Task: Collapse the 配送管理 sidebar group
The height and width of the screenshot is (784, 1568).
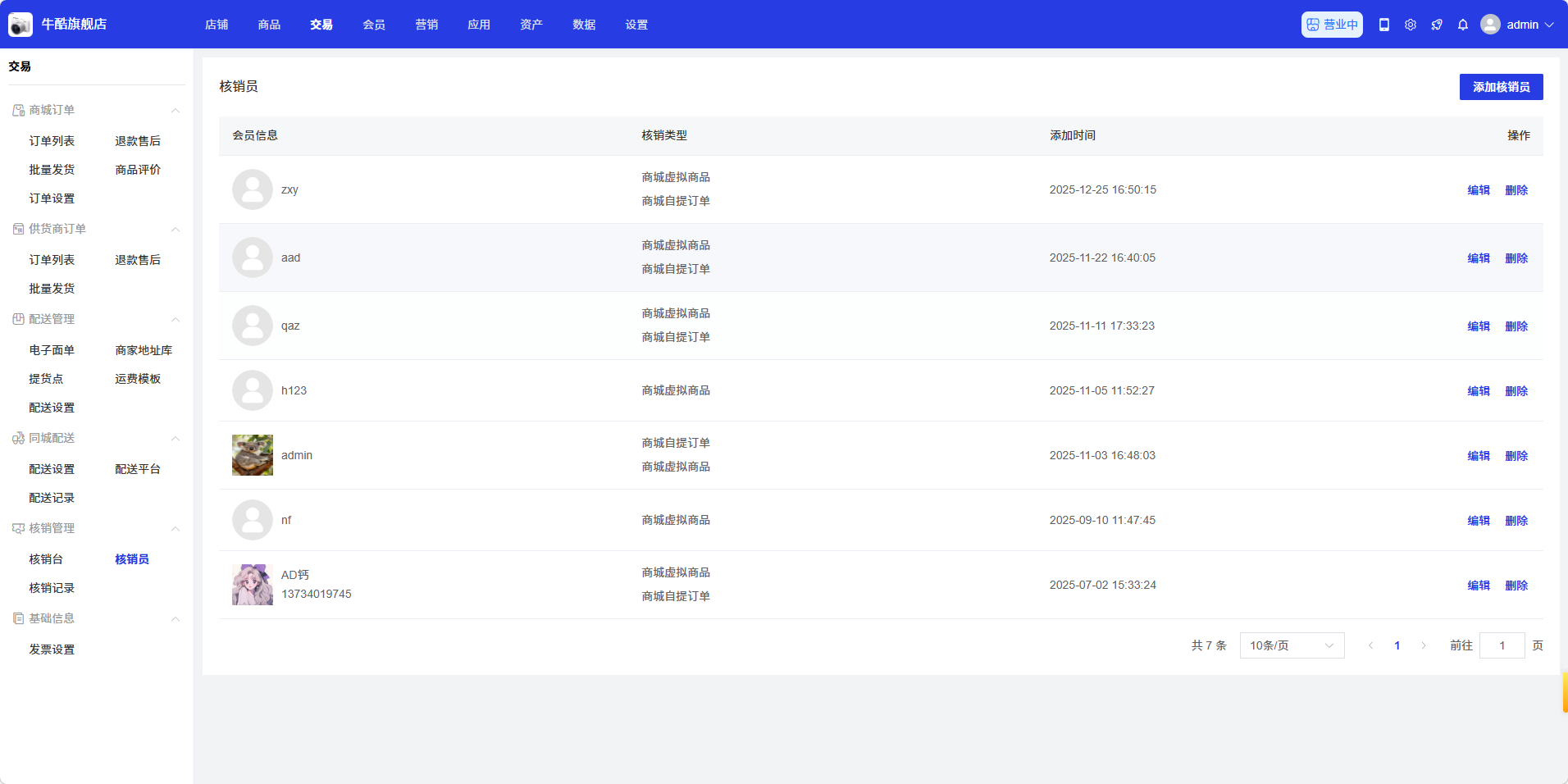Action: (175, 319)
